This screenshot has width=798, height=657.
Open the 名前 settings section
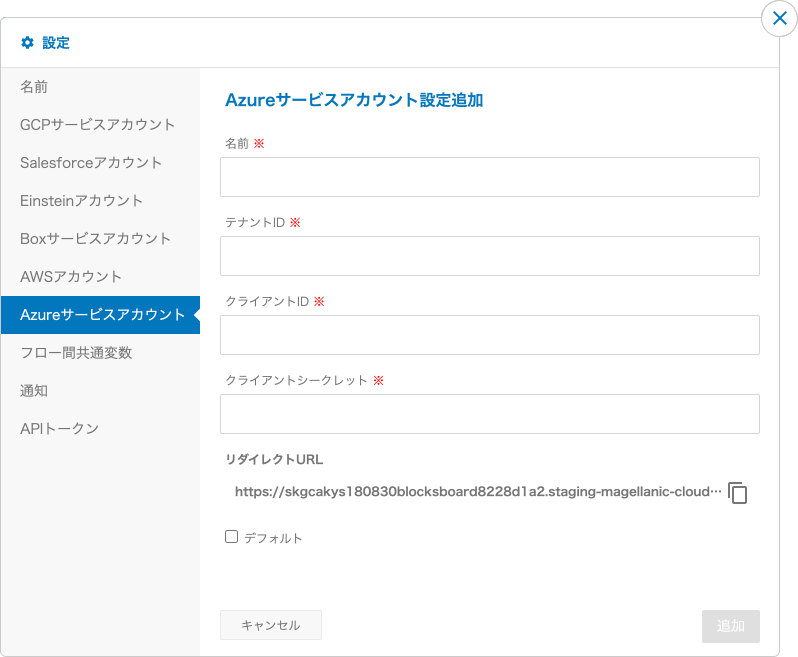(100, 87)
